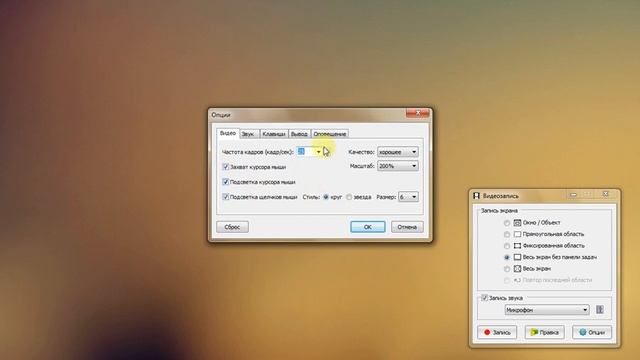Select Весь экран без панели задач
The height and width of the screenshot is (360, 640).
point(507,257)
